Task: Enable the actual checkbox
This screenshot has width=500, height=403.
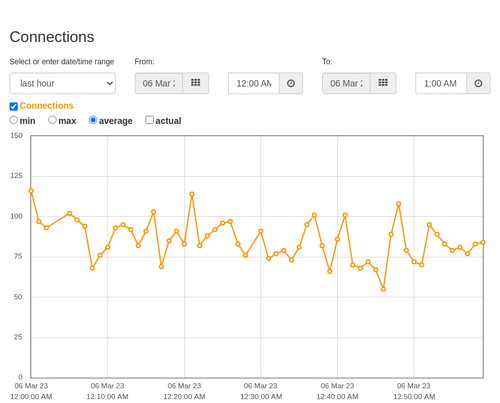Action: (150, 120)
